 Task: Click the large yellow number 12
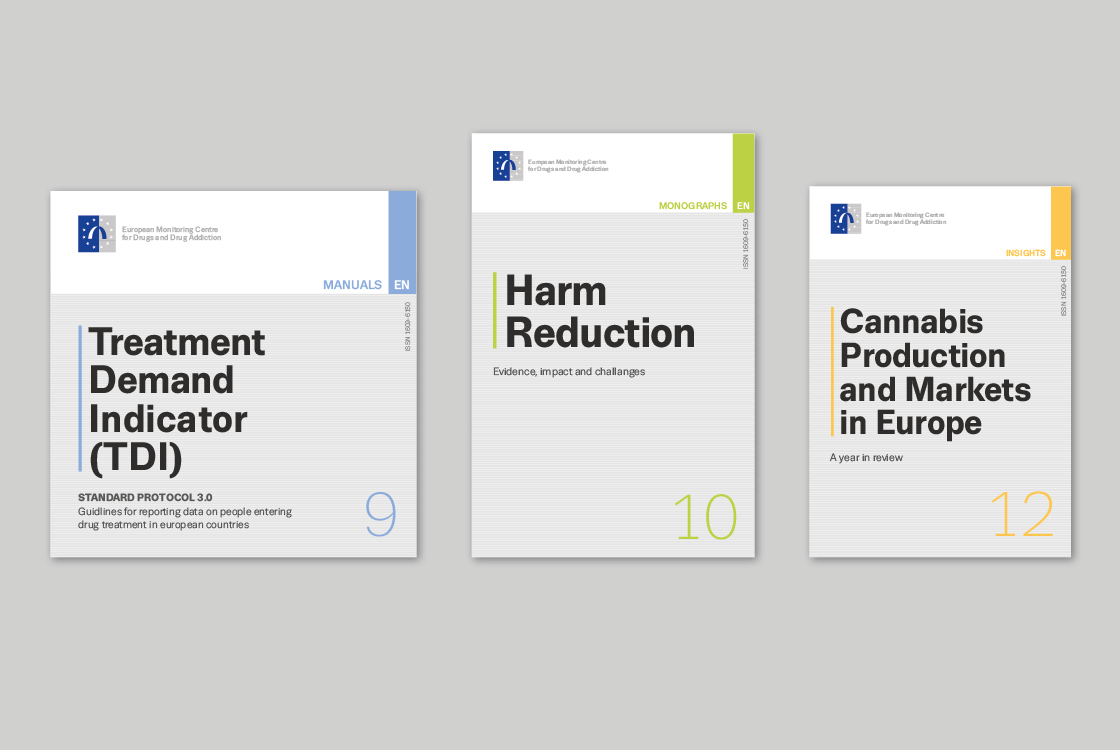pyautogui.click(x=1022, y=515)
